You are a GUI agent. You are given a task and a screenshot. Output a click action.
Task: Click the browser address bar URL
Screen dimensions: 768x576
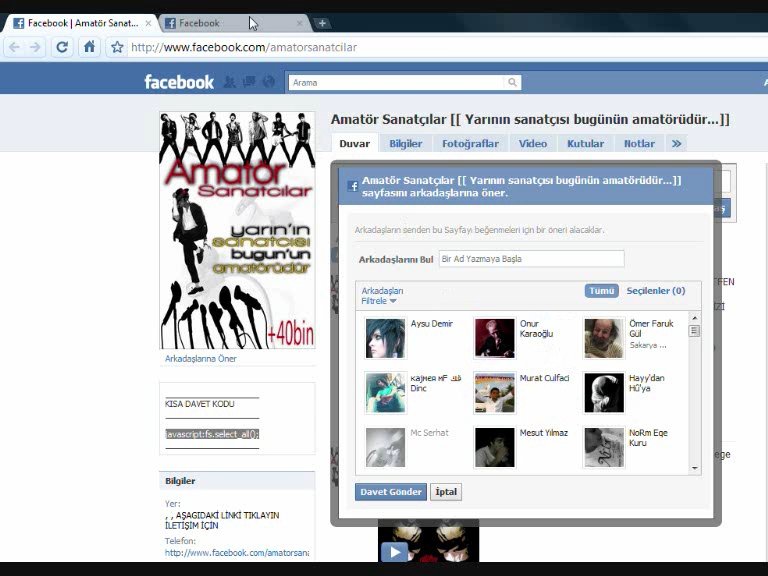(244, 47)
